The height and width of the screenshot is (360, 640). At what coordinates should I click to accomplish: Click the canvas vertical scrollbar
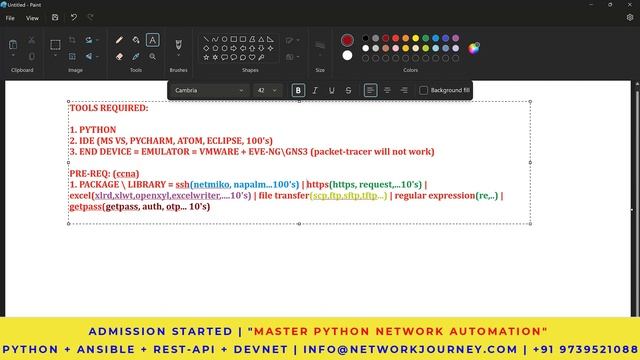pyautogui.click(x=637, y=200)
